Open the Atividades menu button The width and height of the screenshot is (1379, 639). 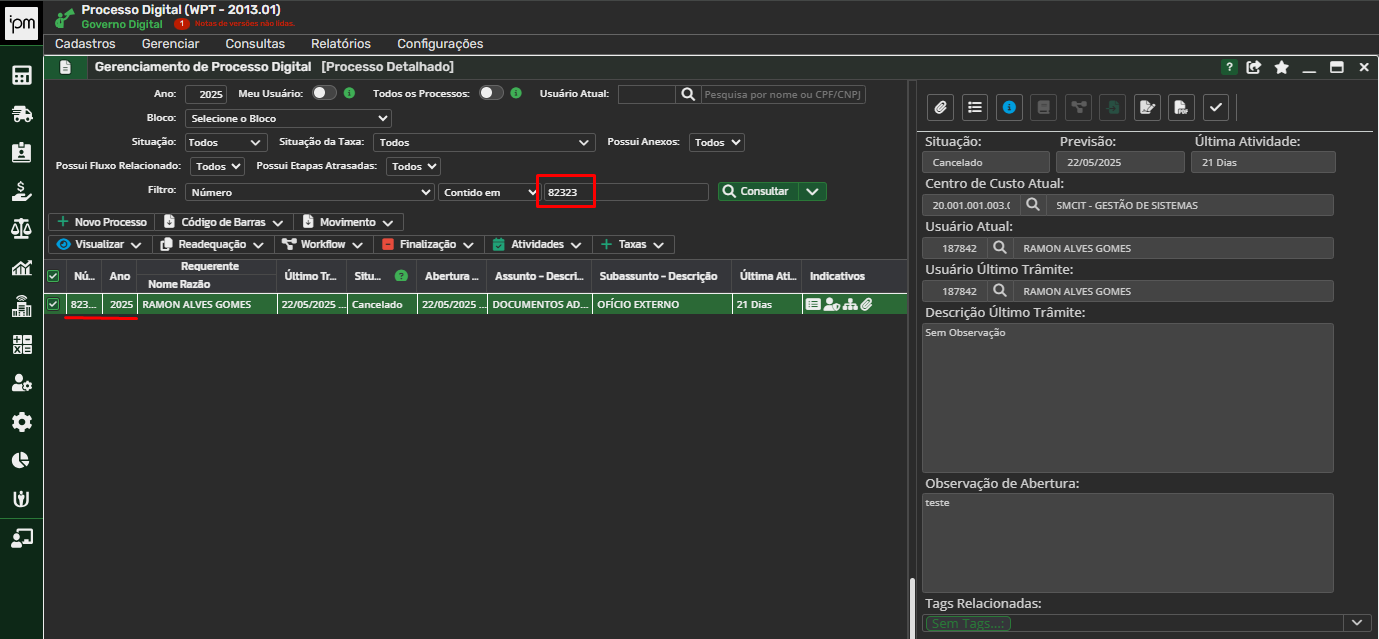pyautogui.click(x=538, y=244)
